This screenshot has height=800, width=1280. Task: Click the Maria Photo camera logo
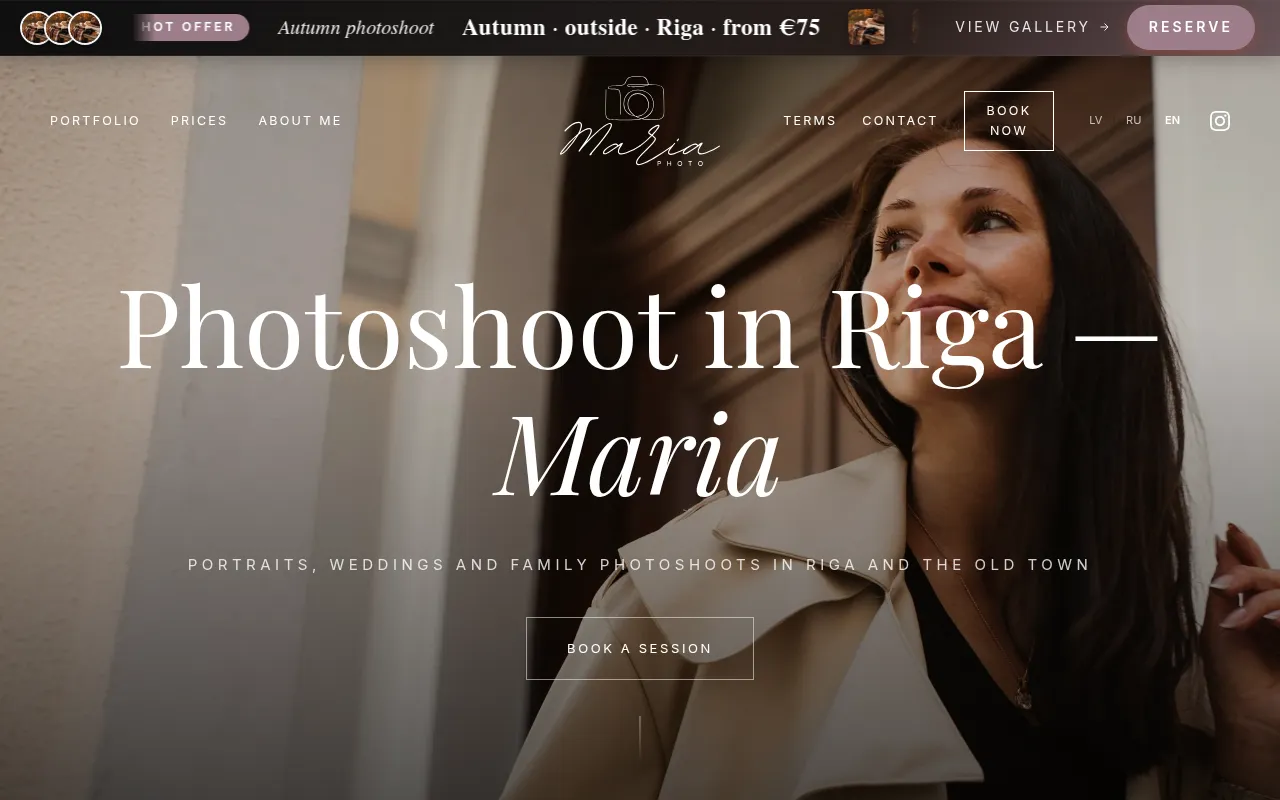pos(640,121)
